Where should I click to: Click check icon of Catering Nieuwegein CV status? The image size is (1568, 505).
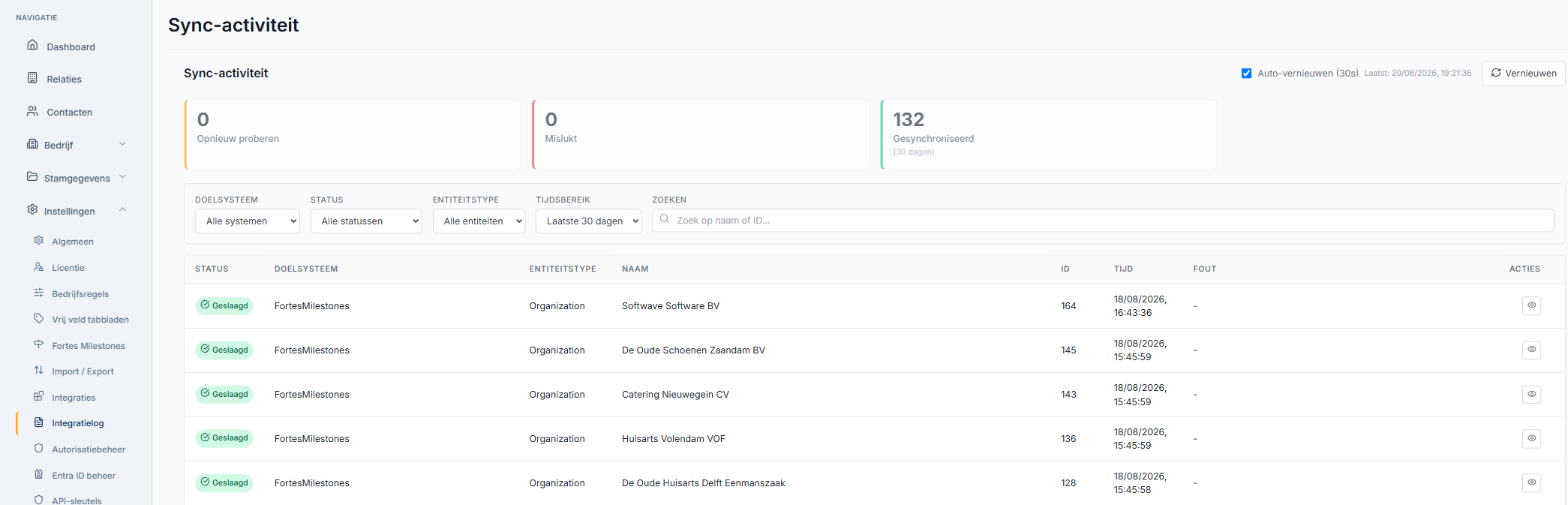205,394
